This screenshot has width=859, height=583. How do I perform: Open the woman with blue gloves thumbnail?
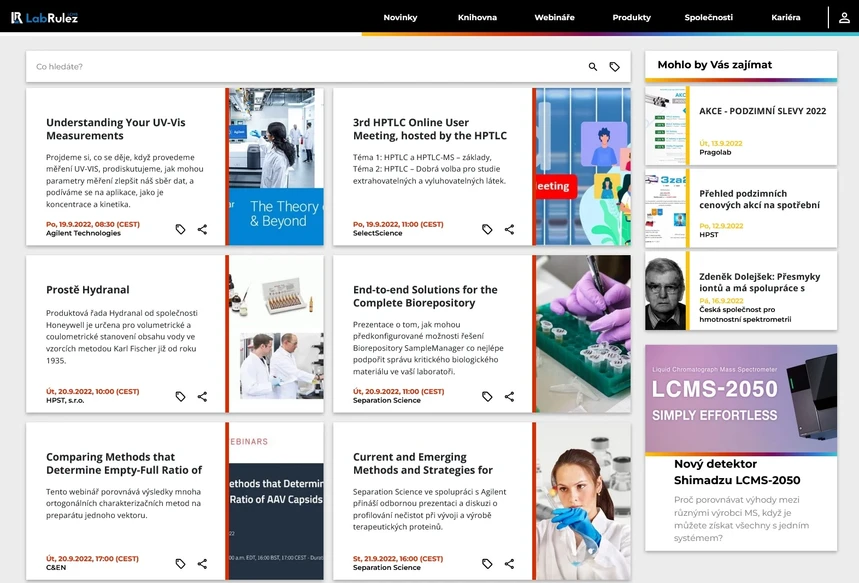[x=583, y=501]
